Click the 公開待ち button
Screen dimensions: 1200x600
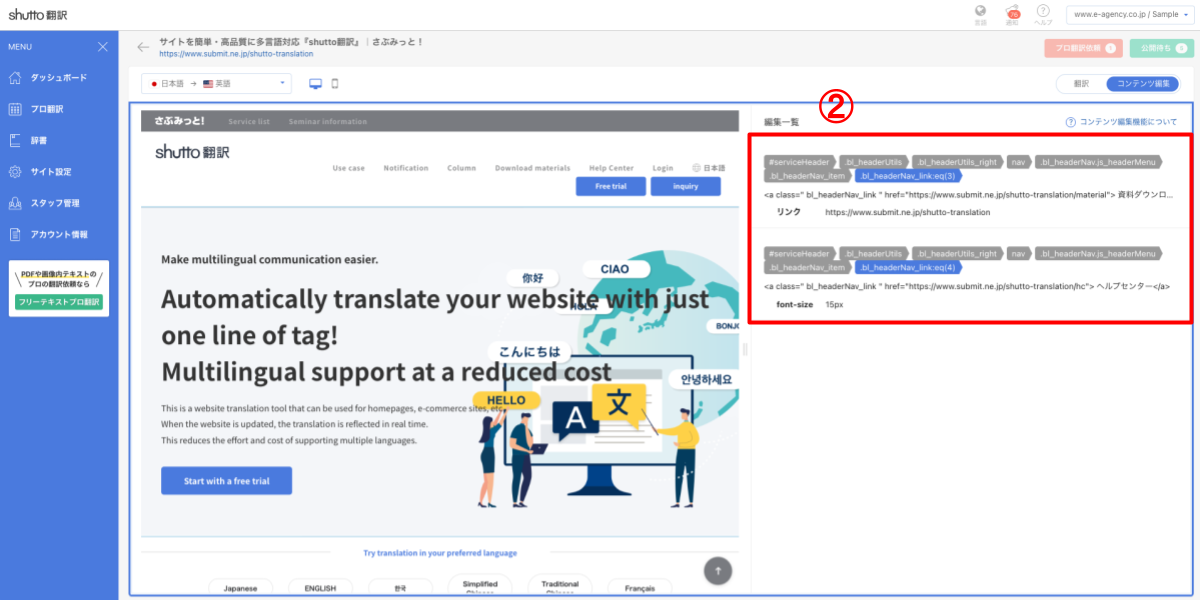(1161, 48)
